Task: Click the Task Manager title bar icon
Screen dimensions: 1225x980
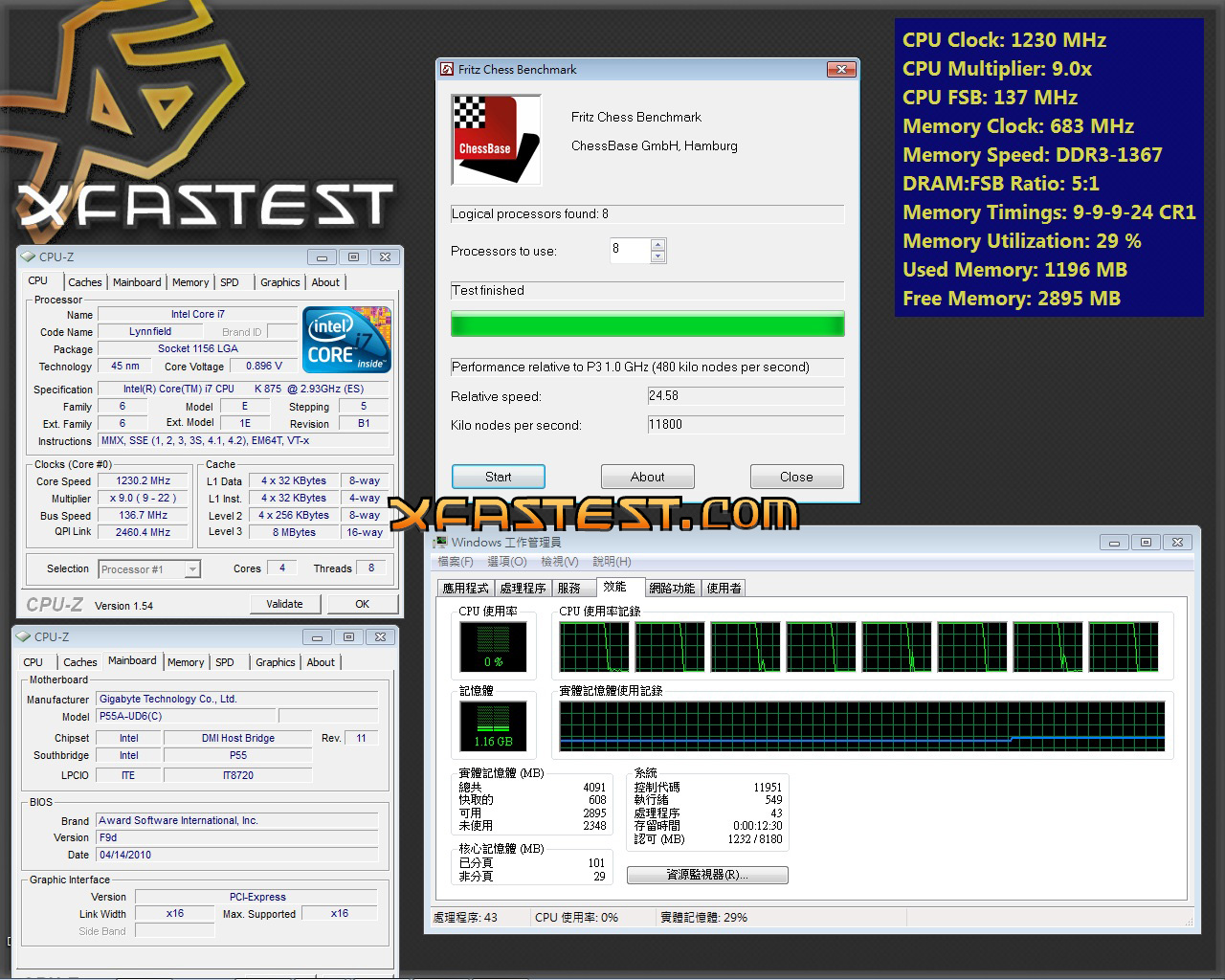Action: point(440,543)
